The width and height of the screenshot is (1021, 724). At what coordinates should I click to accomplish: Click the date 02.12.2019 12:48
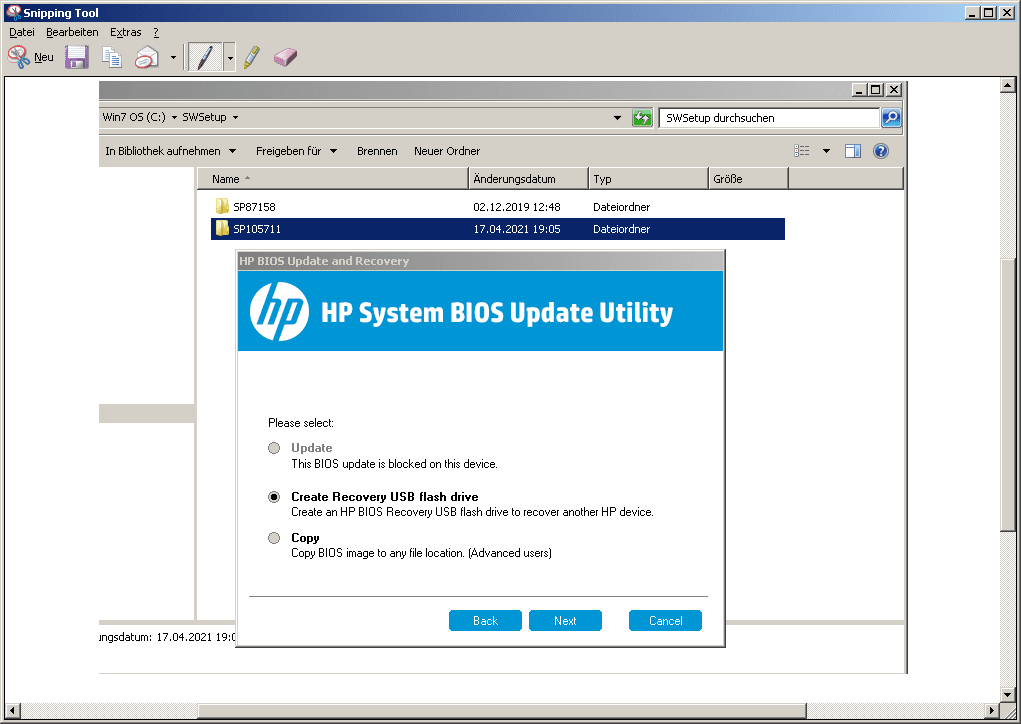point(517,207)
